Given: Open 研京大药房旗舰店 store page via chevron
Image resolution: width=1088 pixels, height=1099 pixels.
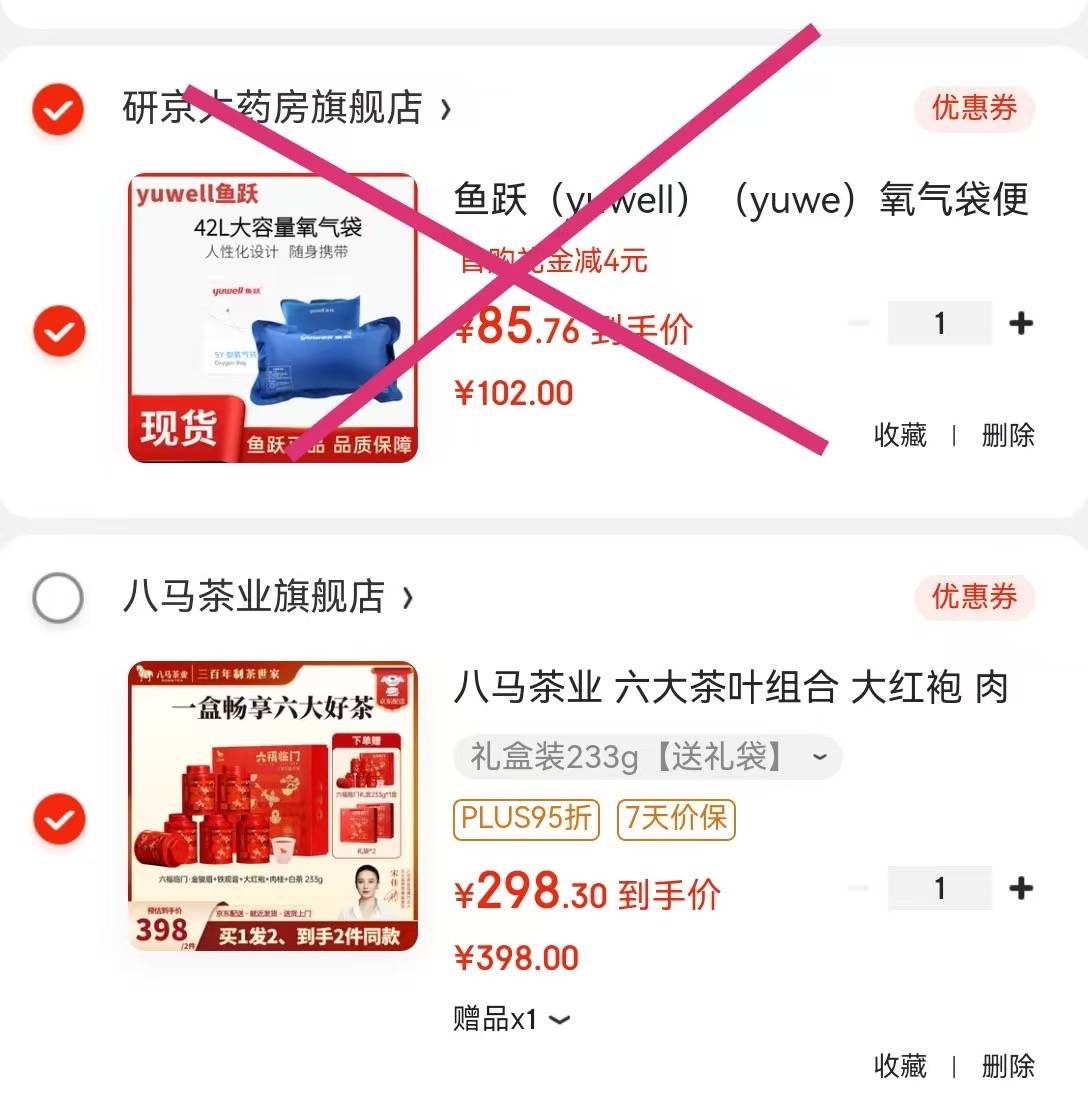Looking at the screenshot, I should pos(445,109).
